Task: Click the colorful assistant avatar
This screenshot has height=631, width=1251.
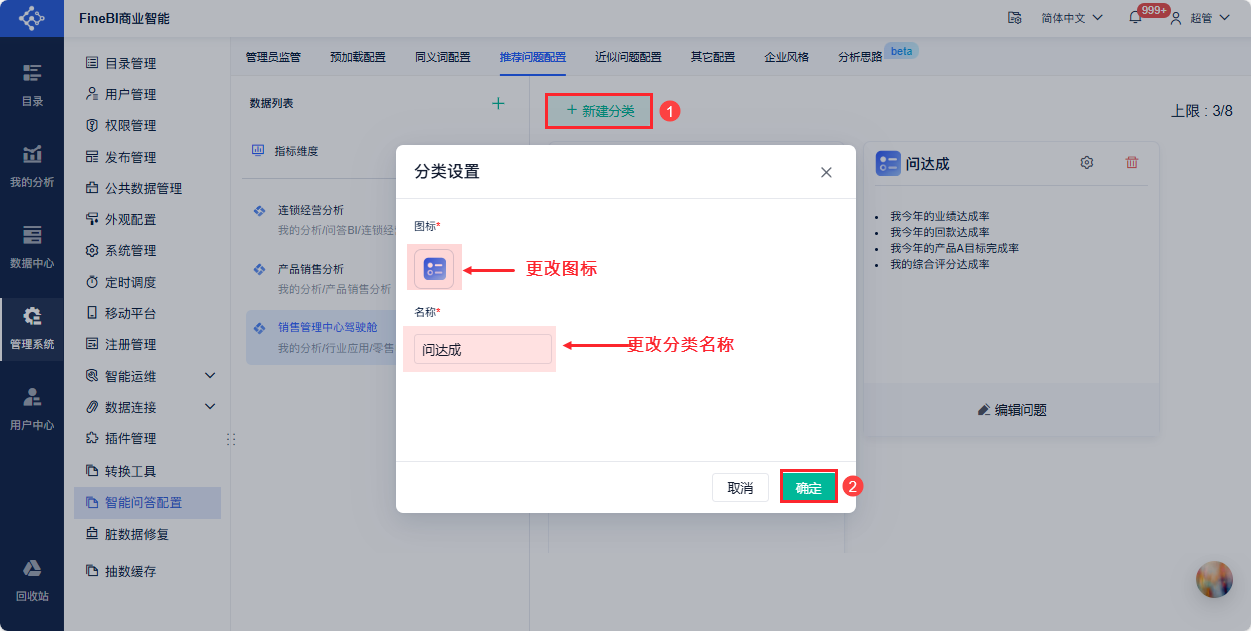Action: tap(1214, 579)
